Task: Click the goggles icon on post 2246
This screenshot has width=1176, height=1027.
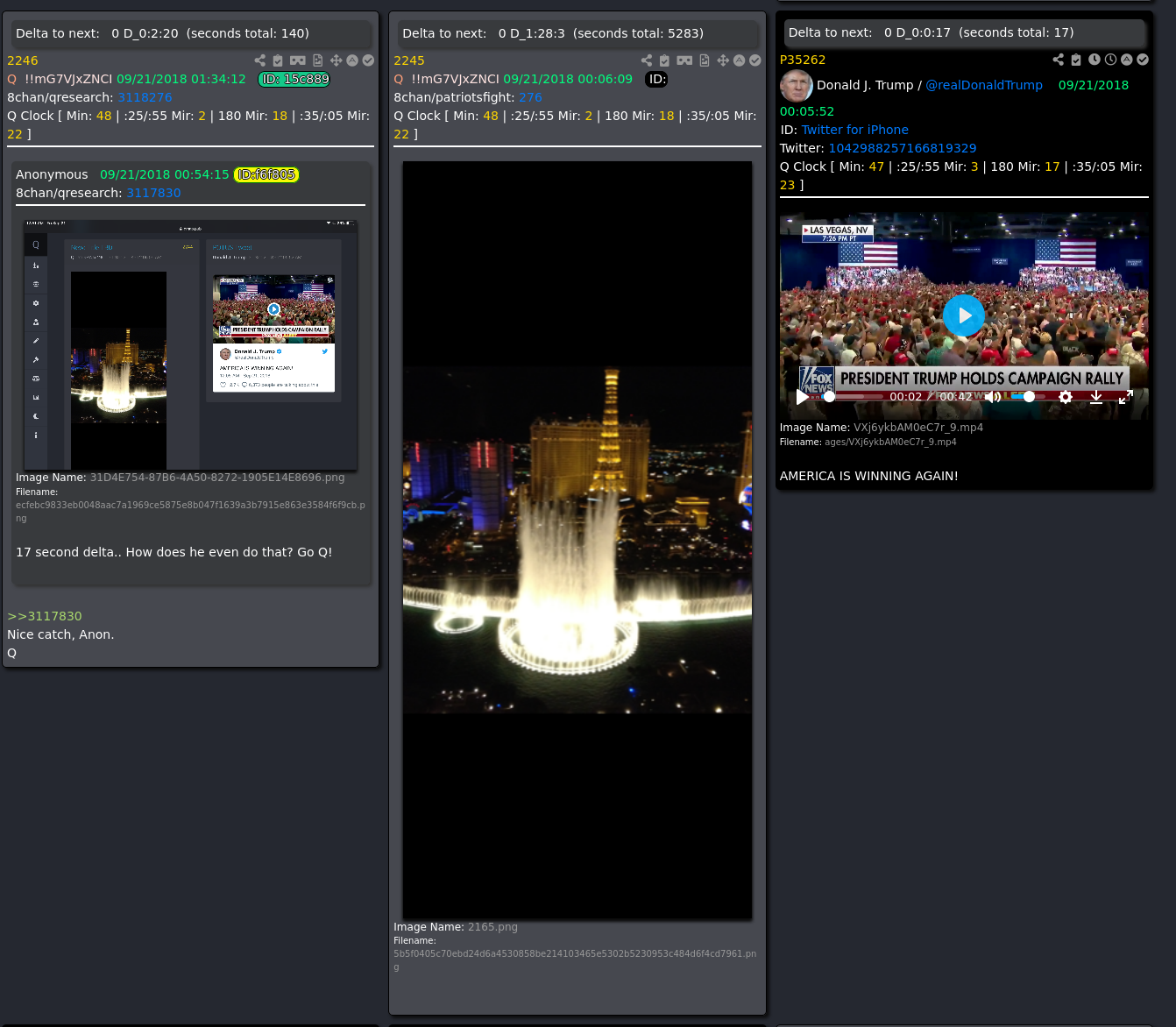Action: (x=298, y=60)
